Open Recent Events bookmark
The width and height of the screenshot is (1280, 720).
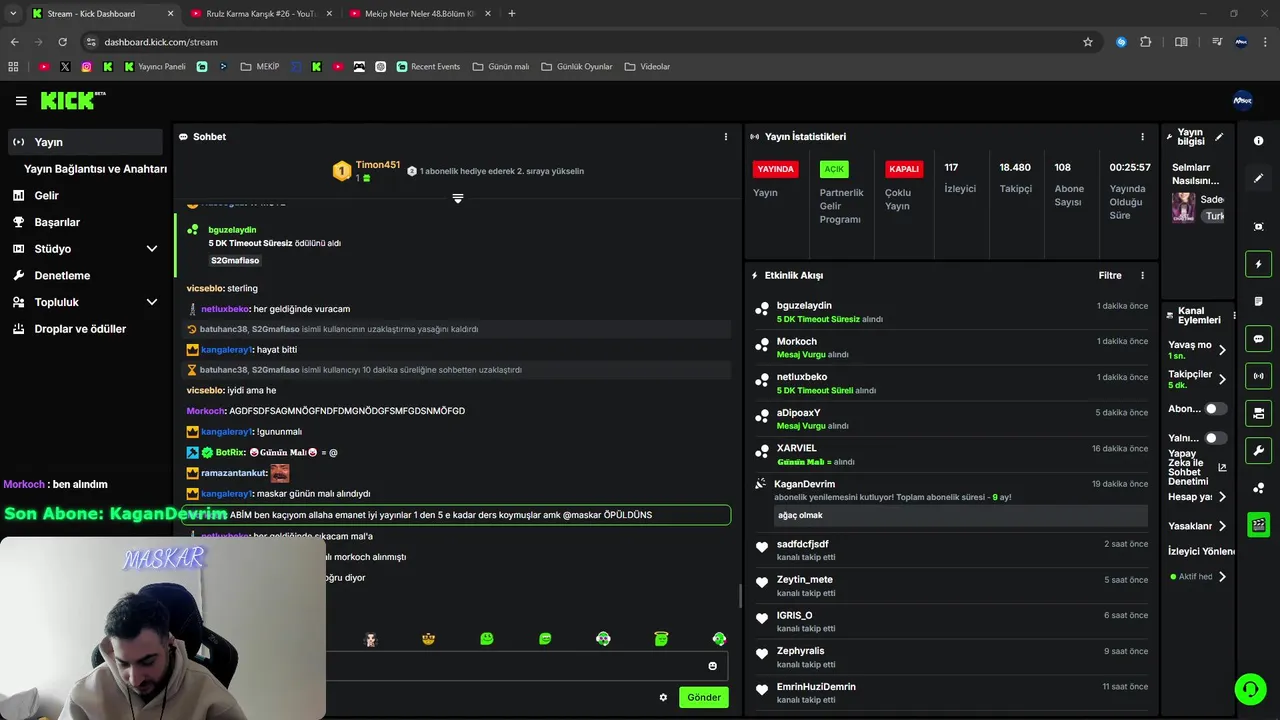428,67
